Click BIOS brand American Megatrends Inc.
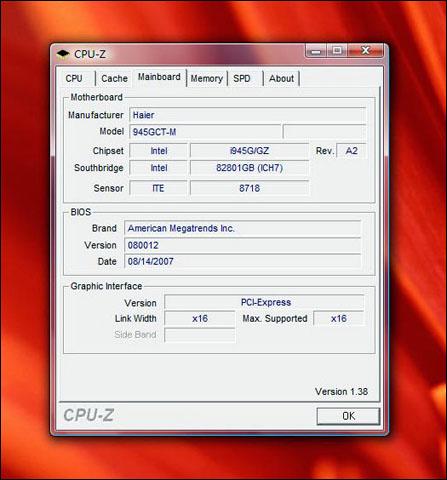 (242, 228)
